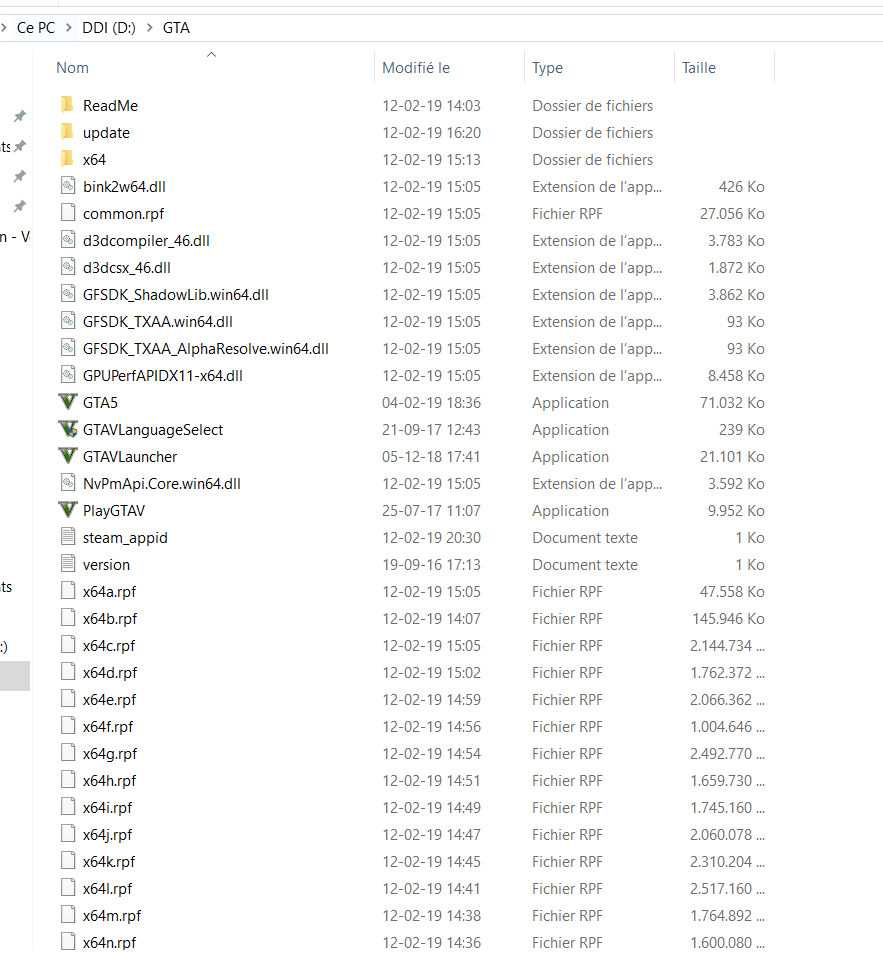Click the PlayGTAV application icon
The image size is (883, 972).
[68, 510]
